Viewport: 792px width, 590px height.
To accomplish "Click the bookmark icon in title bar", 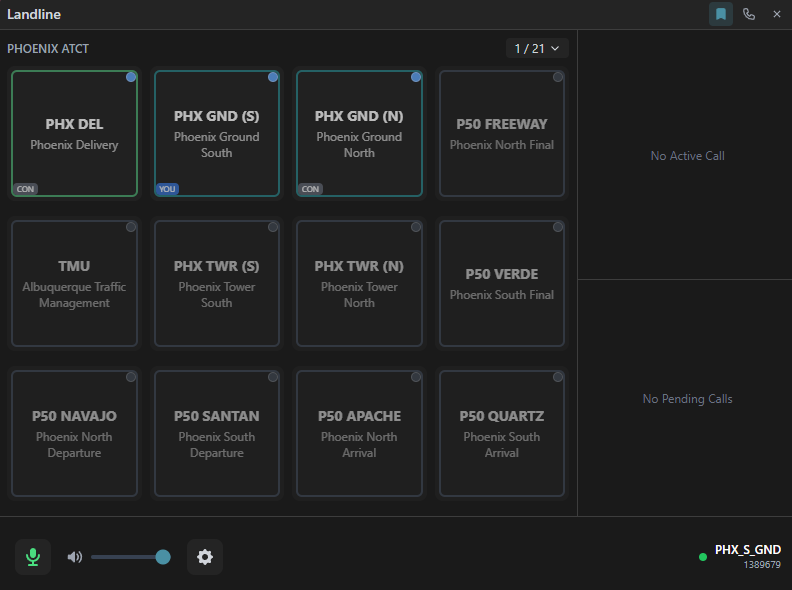I will point(720,14).
